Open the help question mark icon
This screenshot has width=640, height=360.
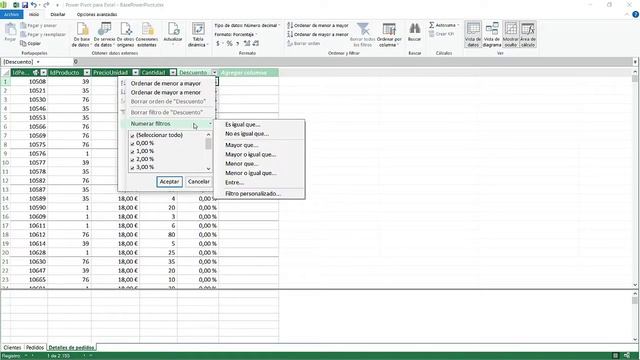636,14
